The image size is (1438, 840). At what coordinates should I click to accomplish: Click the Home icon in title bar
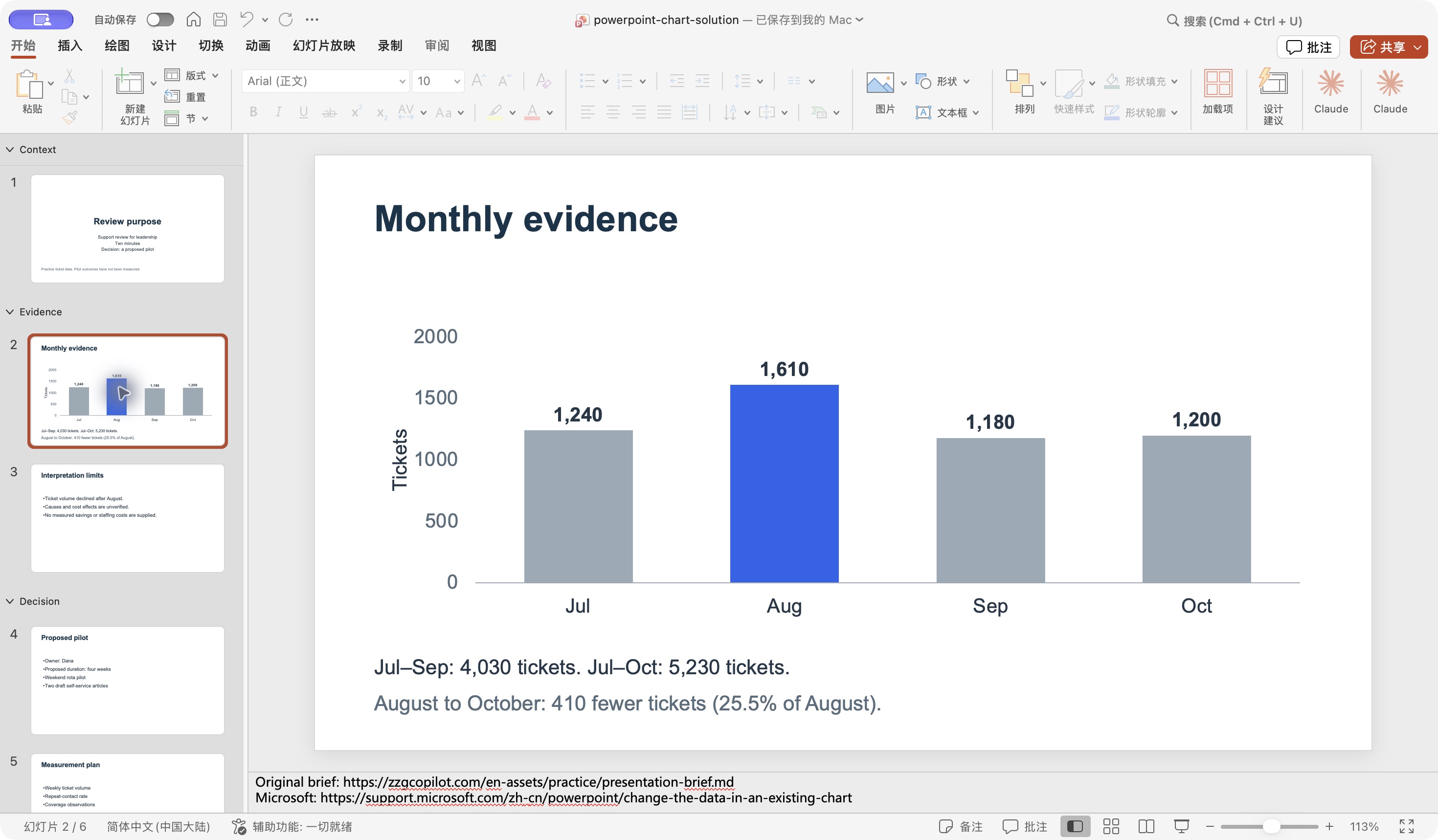[x=194, y=20]
